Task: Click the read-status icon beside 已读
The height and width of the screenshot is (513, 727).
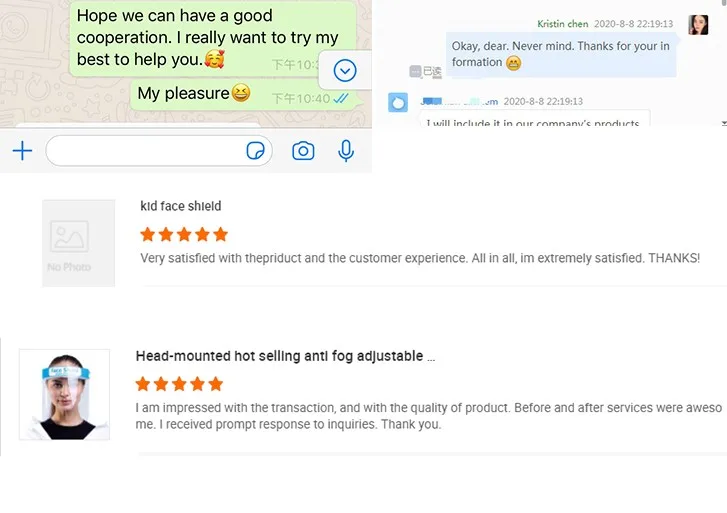Action: 414,71
